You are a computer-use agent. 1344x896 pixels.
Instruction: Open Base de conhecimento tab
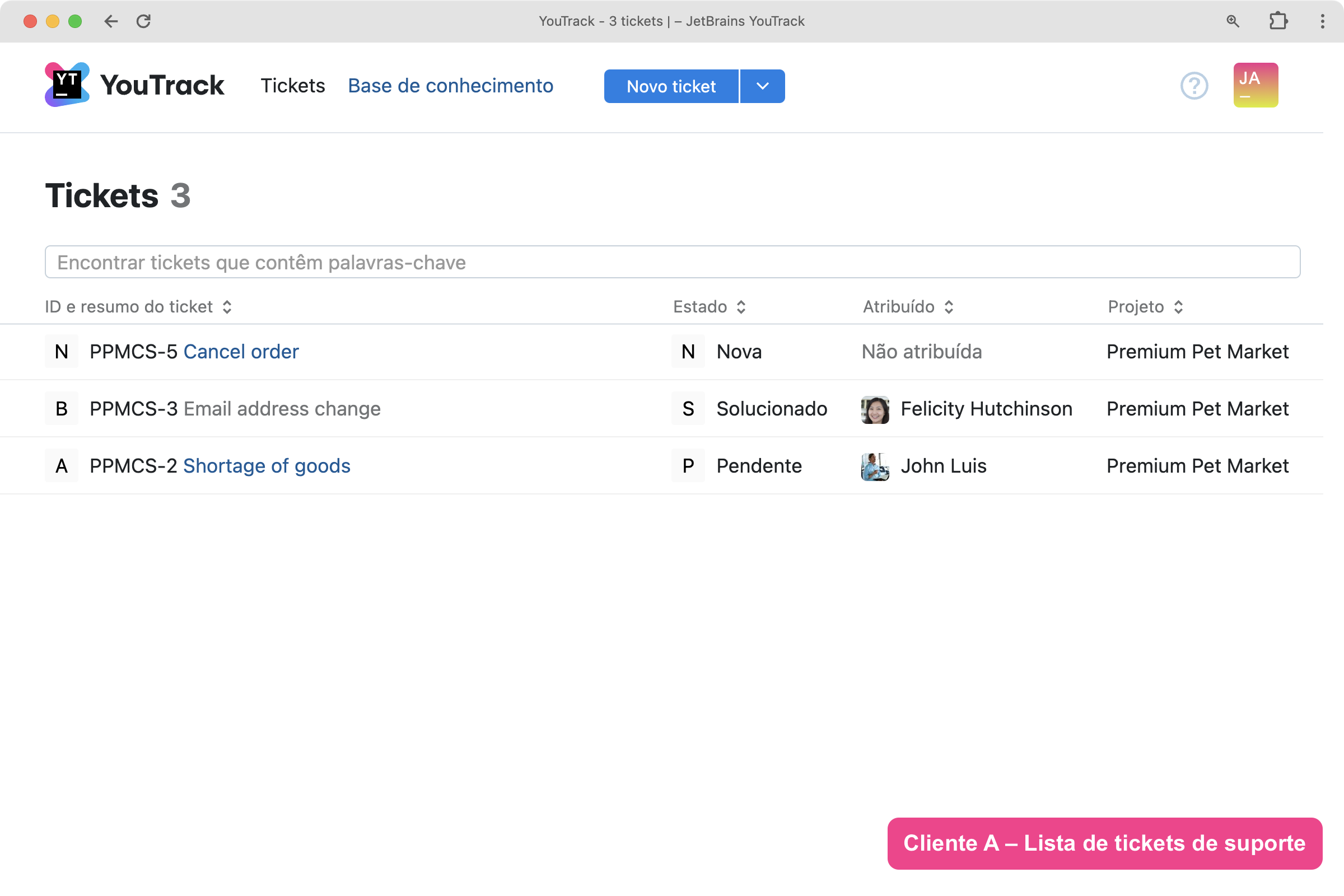450,86
